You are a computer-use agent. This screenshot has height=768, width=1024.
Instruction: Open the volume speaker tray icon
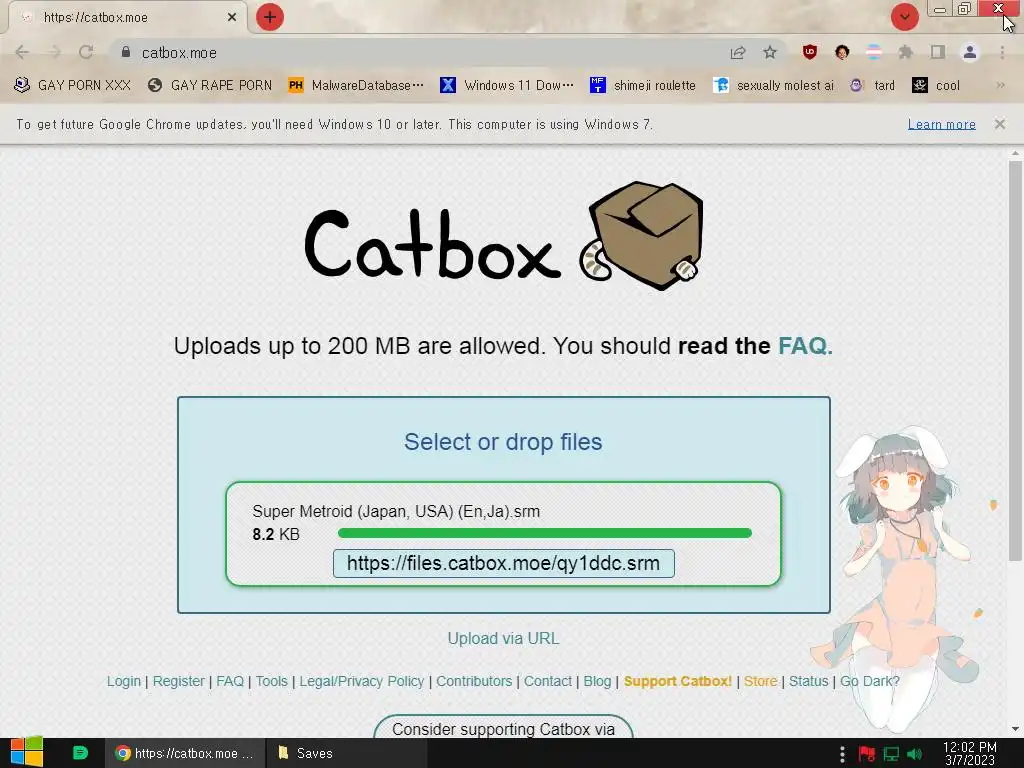(x=914, y=754)
